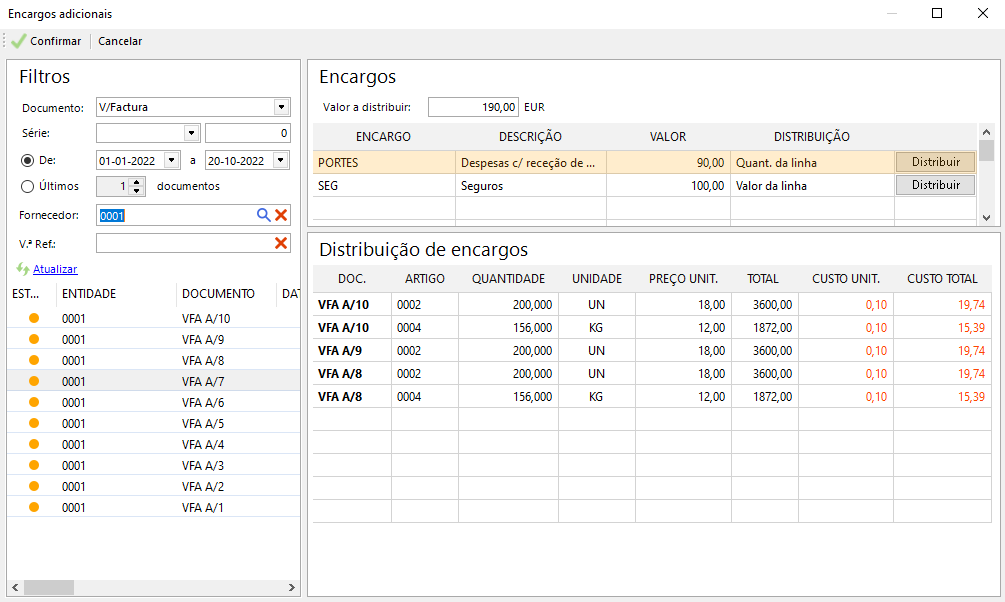Click the Valor a distribuir input field

(473, 107)
